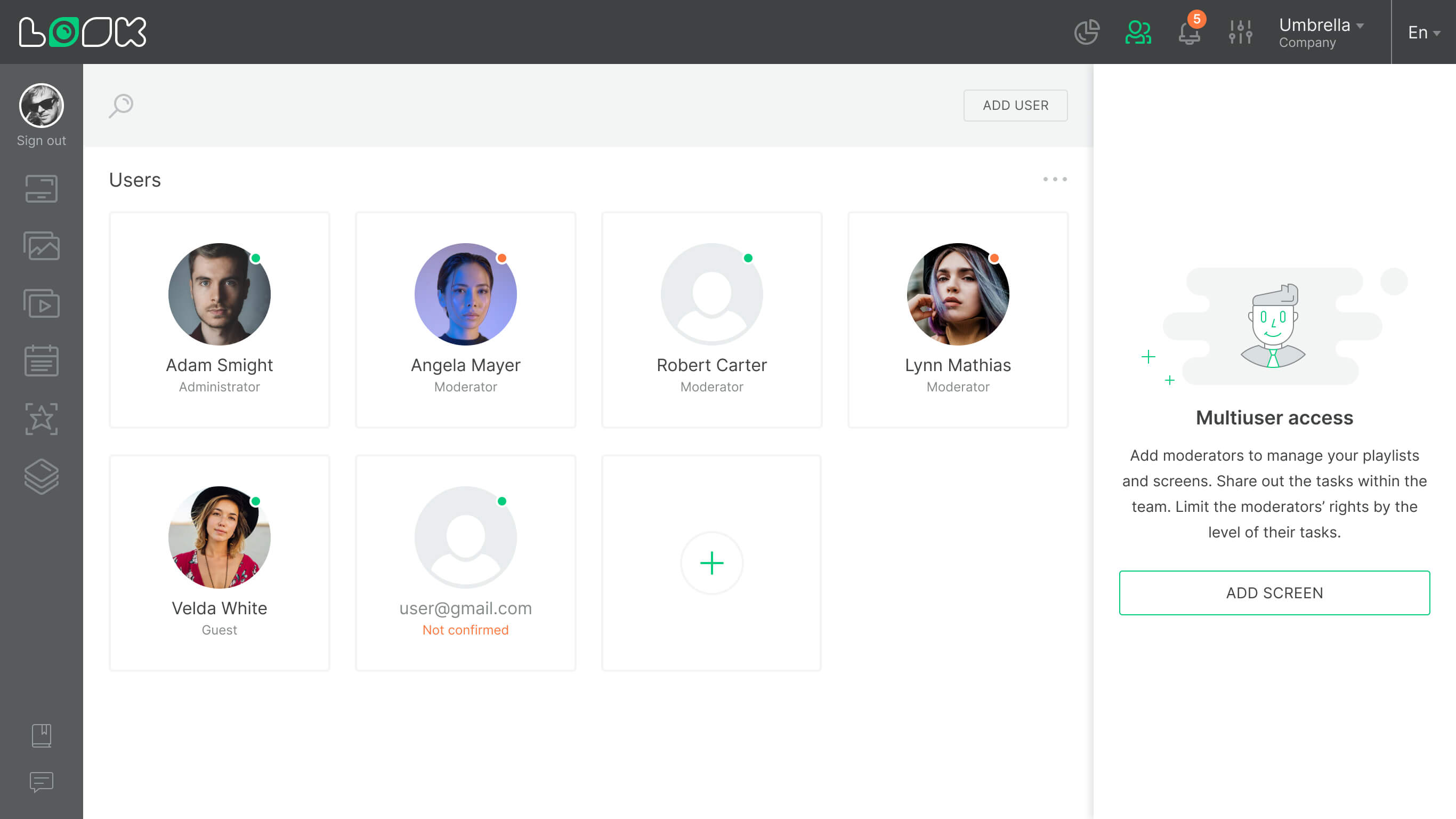Click the Sign out link
The image size is (1456, 819).
pyautogui.click(x=41, y=140)
